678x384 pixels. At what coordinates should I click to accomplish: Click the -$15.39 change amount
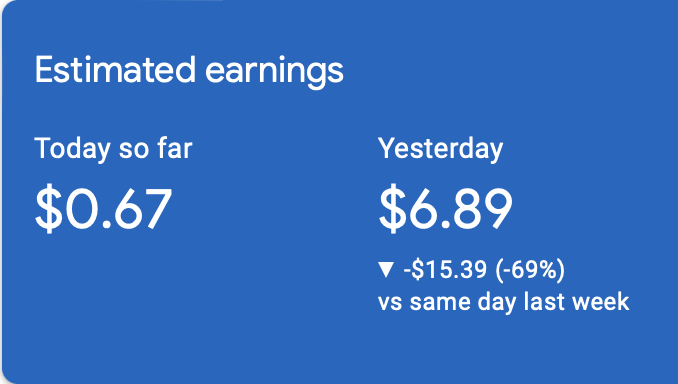[445, 269]
